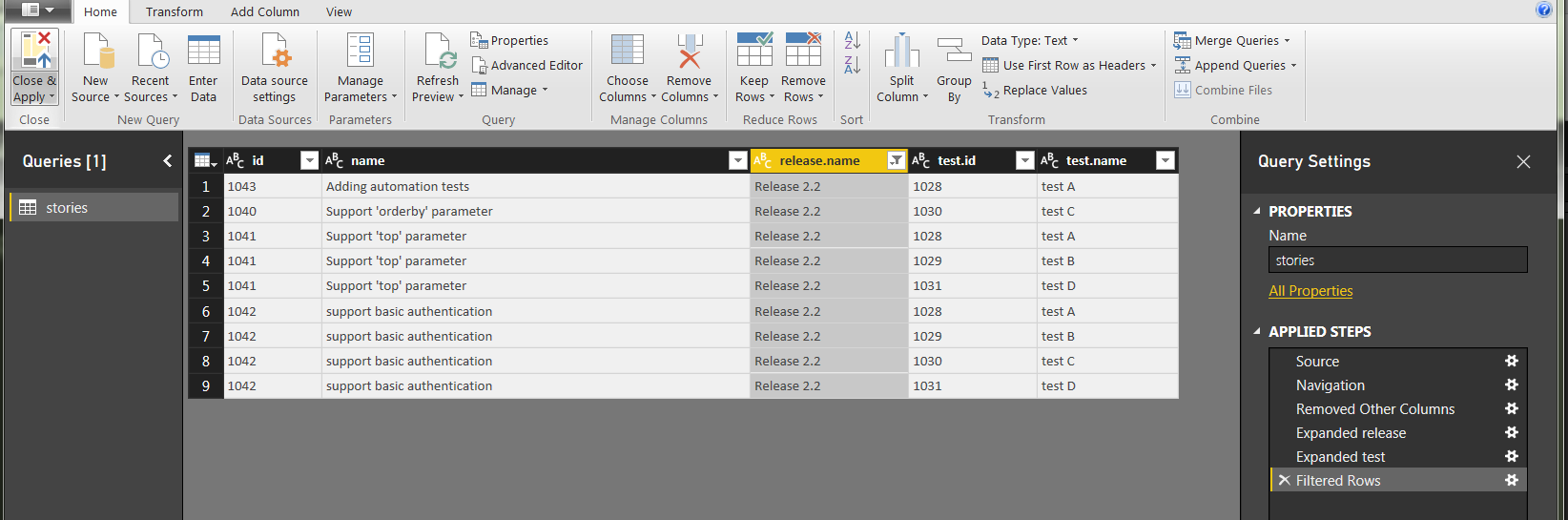Switch to the Transform tab
Image resolution: width=1568 pixels, height=520 pixels.
tap(174, 12)
